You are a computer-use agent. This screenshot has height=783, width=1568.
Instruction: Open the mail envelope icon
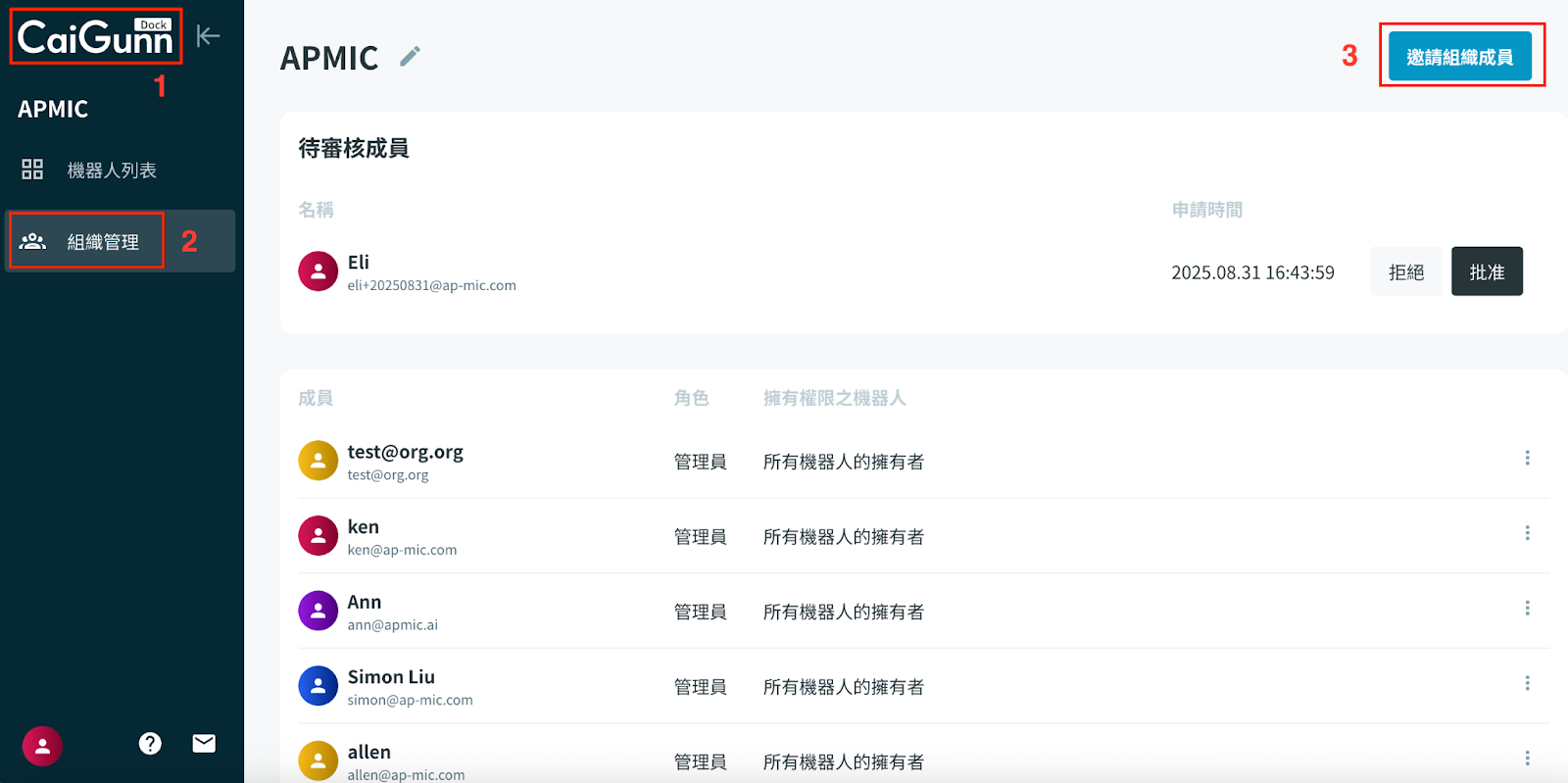[204, 744]
